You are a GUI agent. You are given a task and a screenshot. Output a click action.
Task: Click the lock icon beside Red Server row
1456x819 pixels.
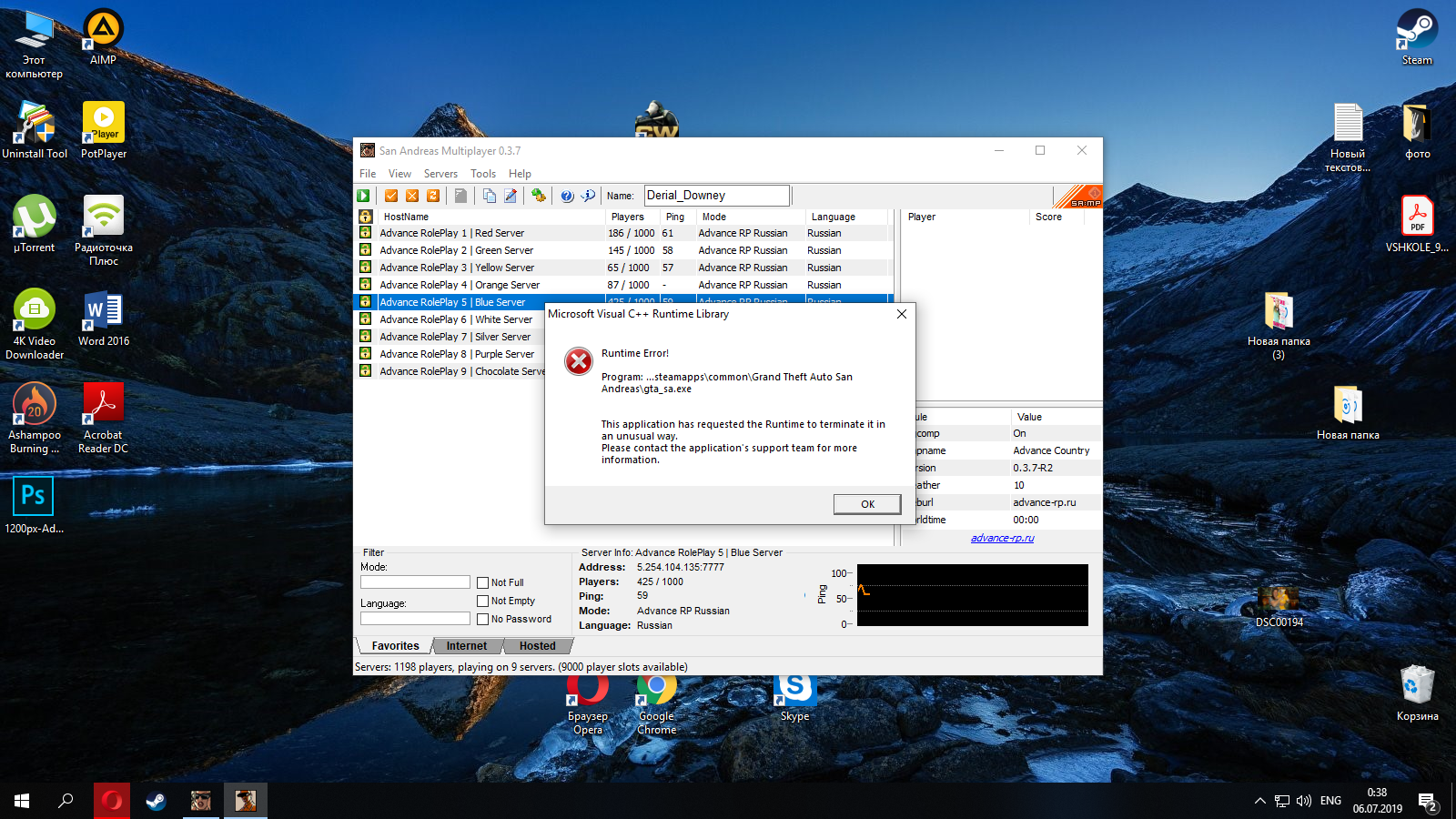point(365,233)
